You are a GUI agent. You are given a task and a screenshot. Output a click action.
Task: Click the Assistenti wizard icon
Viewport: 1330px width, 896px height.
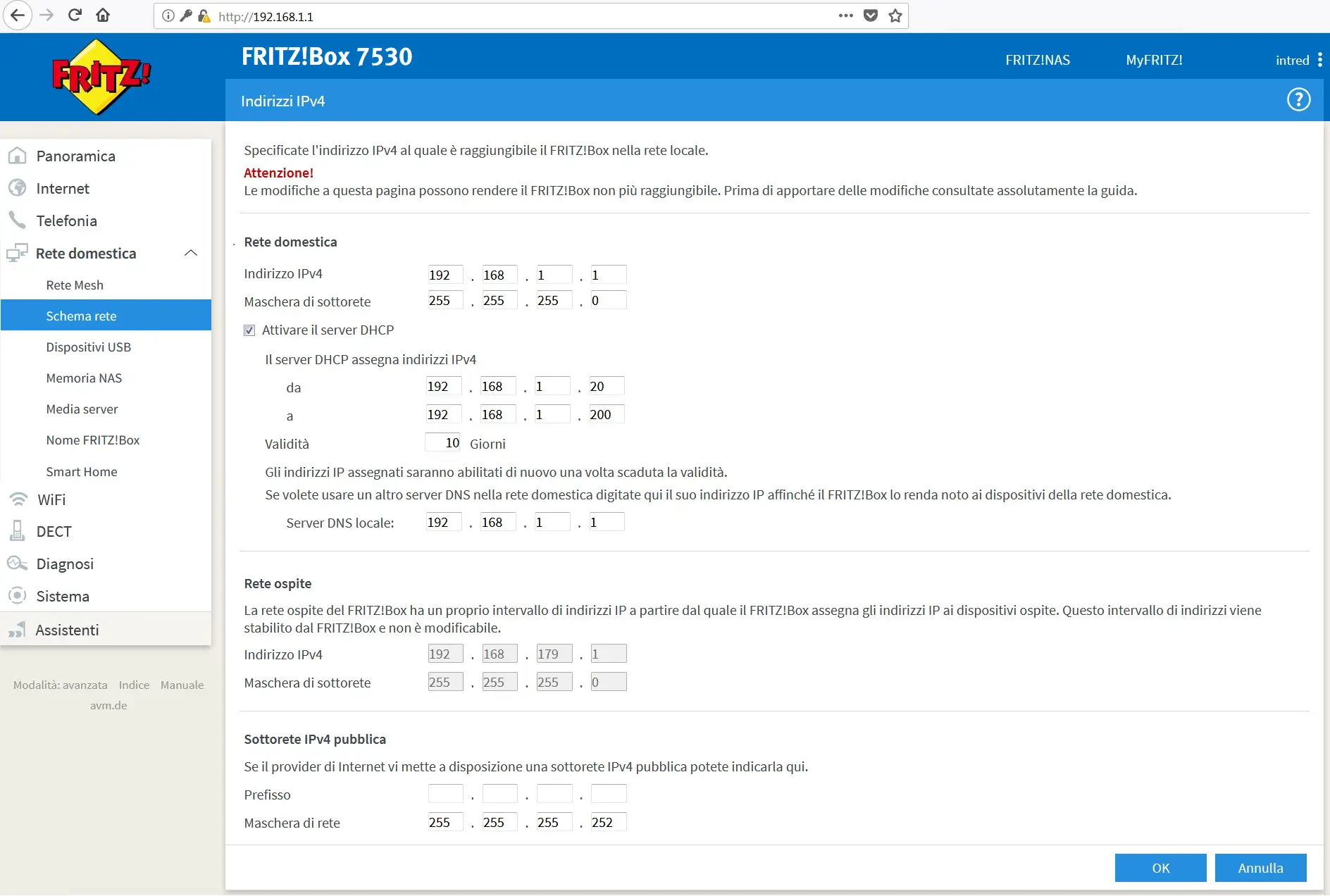[18, 630]
